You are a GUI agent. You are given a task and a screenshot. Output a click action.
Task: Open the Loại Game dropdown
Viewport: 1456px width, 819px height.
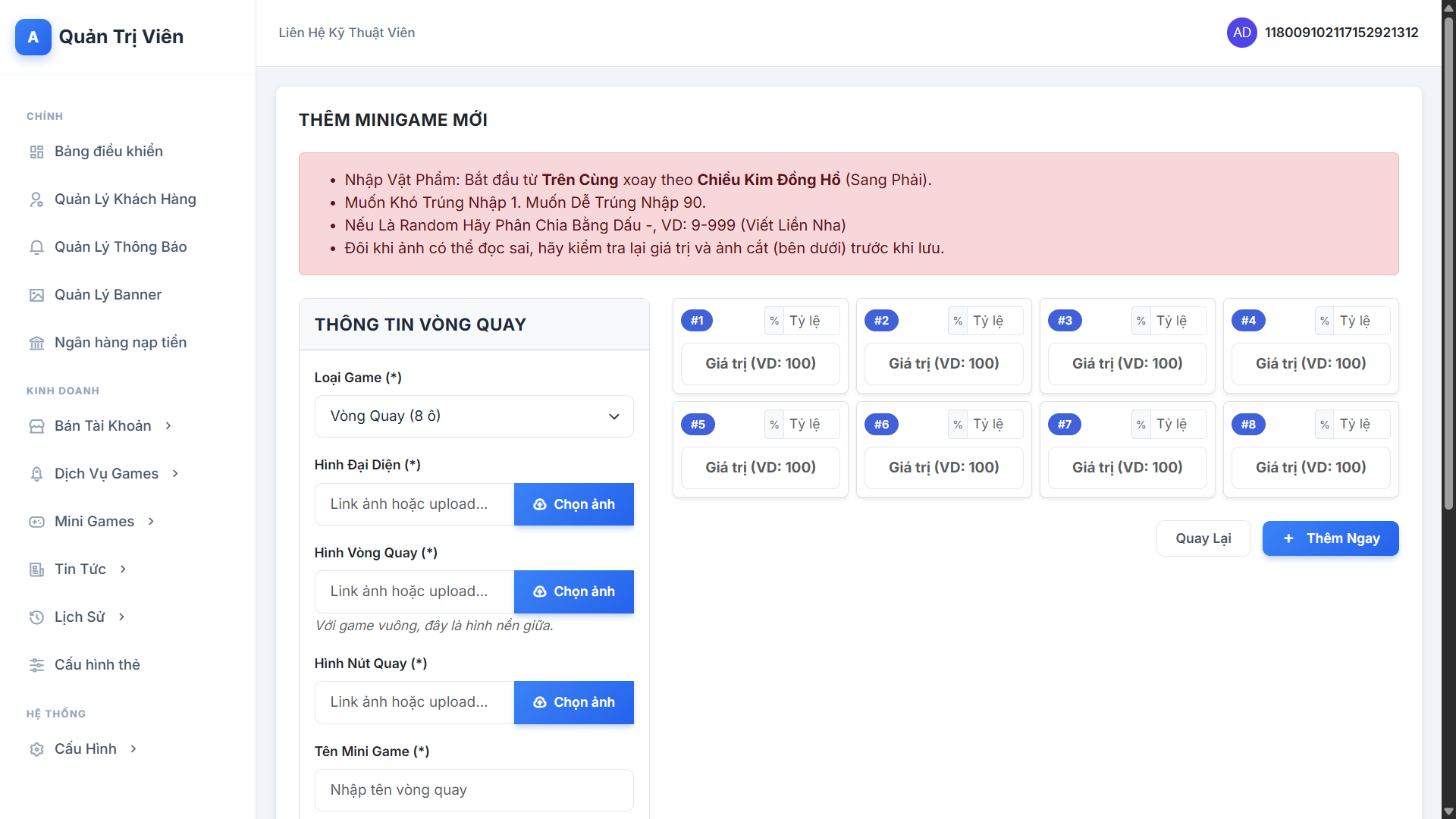coord(474,416)
